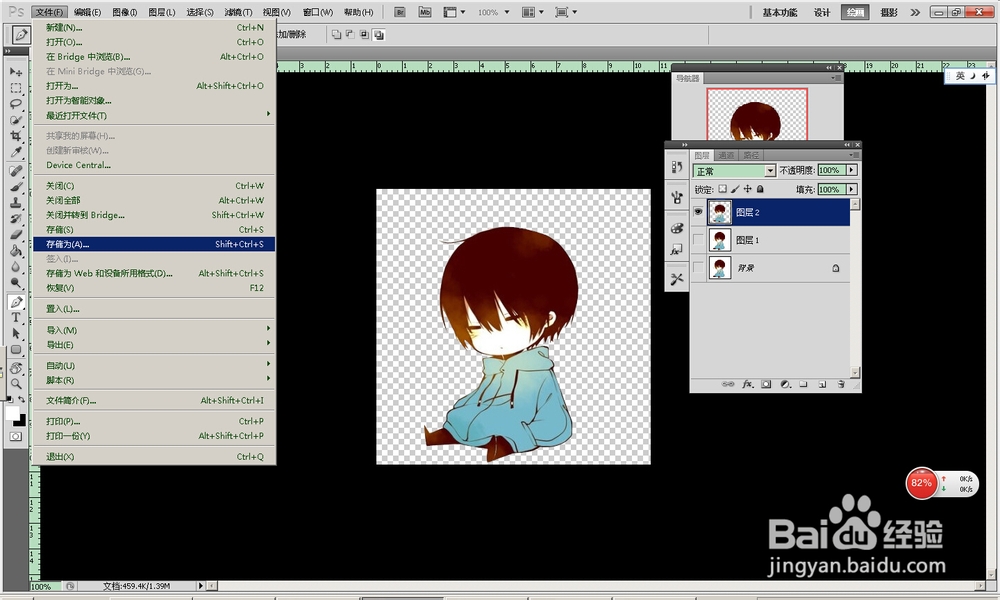Image resolution: width=1000 pixels, height=600 pixels.
Task: Toggle lock position icon
Action: coord(747,189)
